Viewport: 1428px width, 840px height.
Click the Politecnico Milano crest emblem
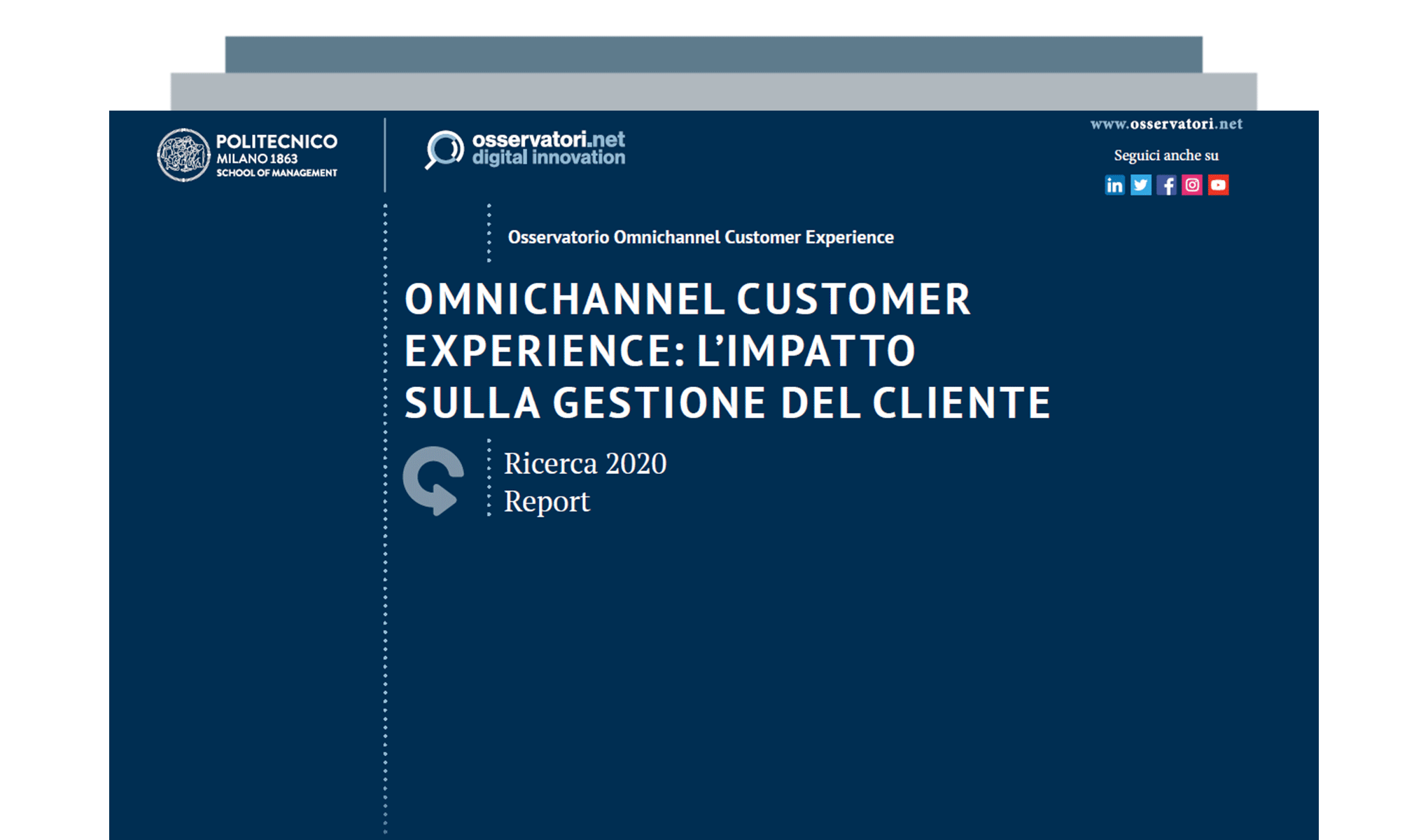(183, 155)
